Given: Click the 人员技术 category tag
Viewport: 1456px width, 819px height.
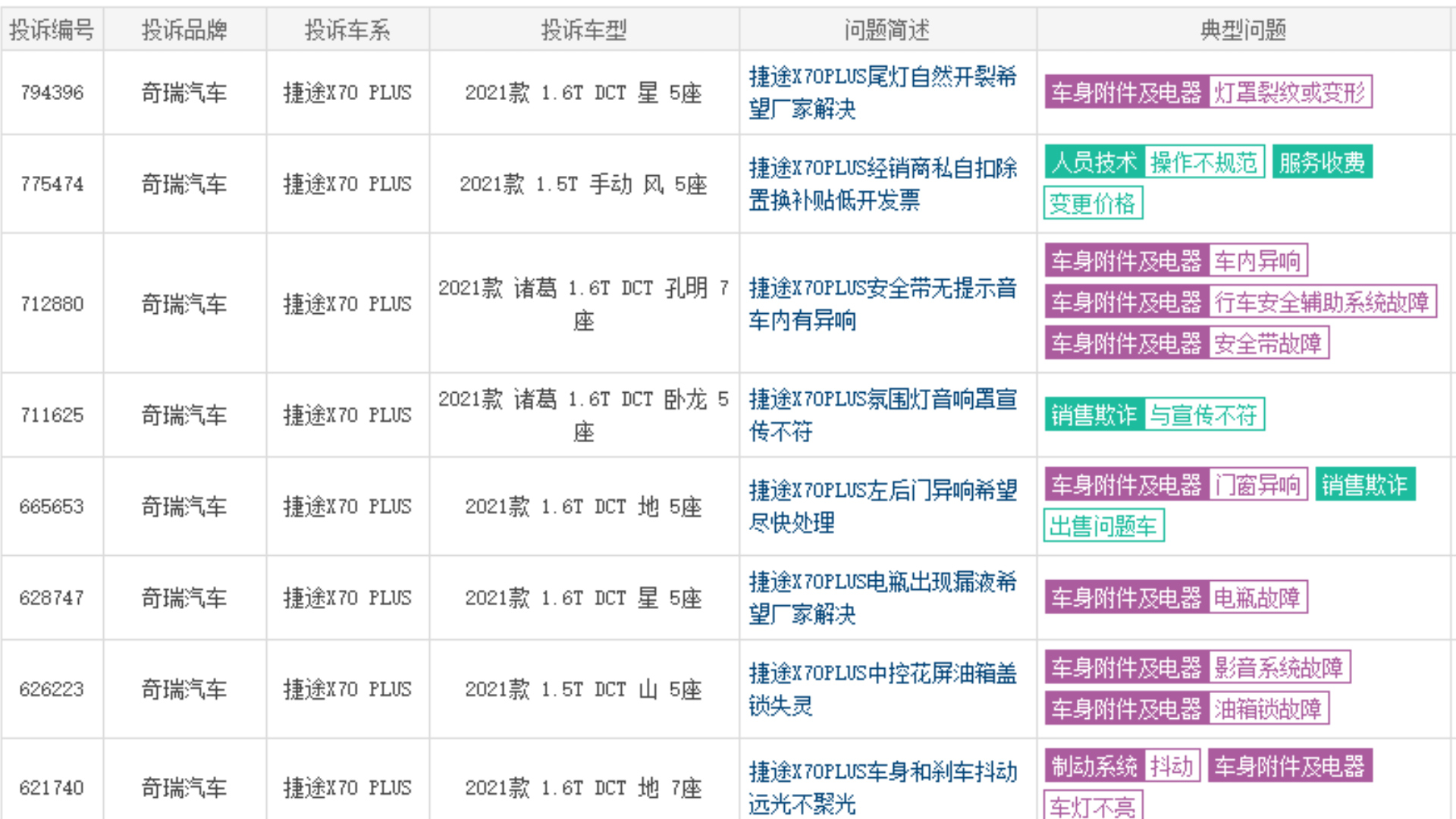Looking at the screenshot, I should click(x=1094, y=162).
